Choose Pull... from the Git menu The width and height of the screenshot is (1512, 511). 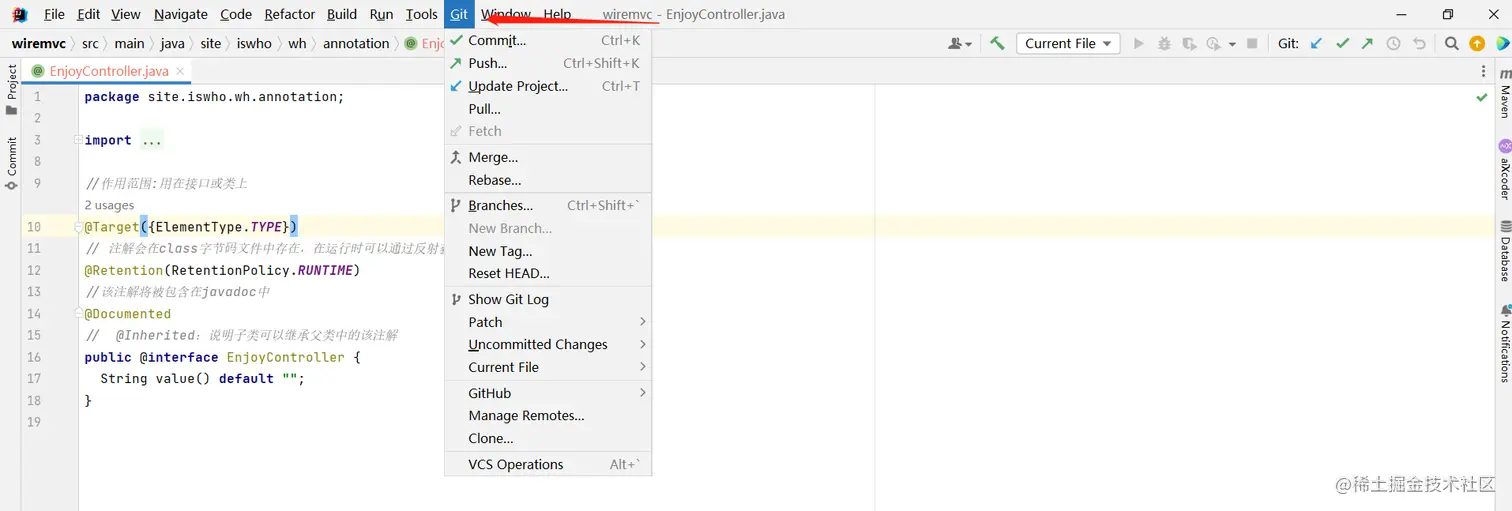pos(548,109)
